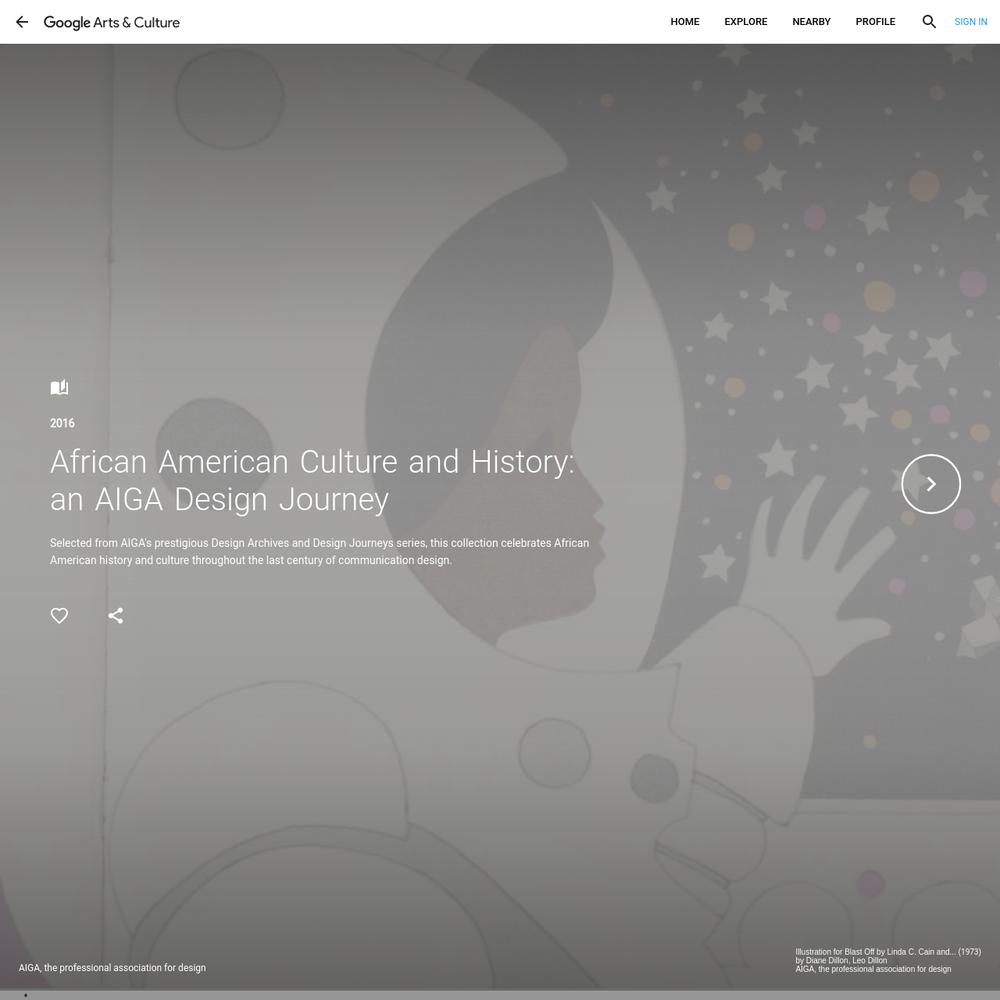The image size is (1000, 1000).
Task: Open the Google Arts & Culture logo
Action: [112, 22]
